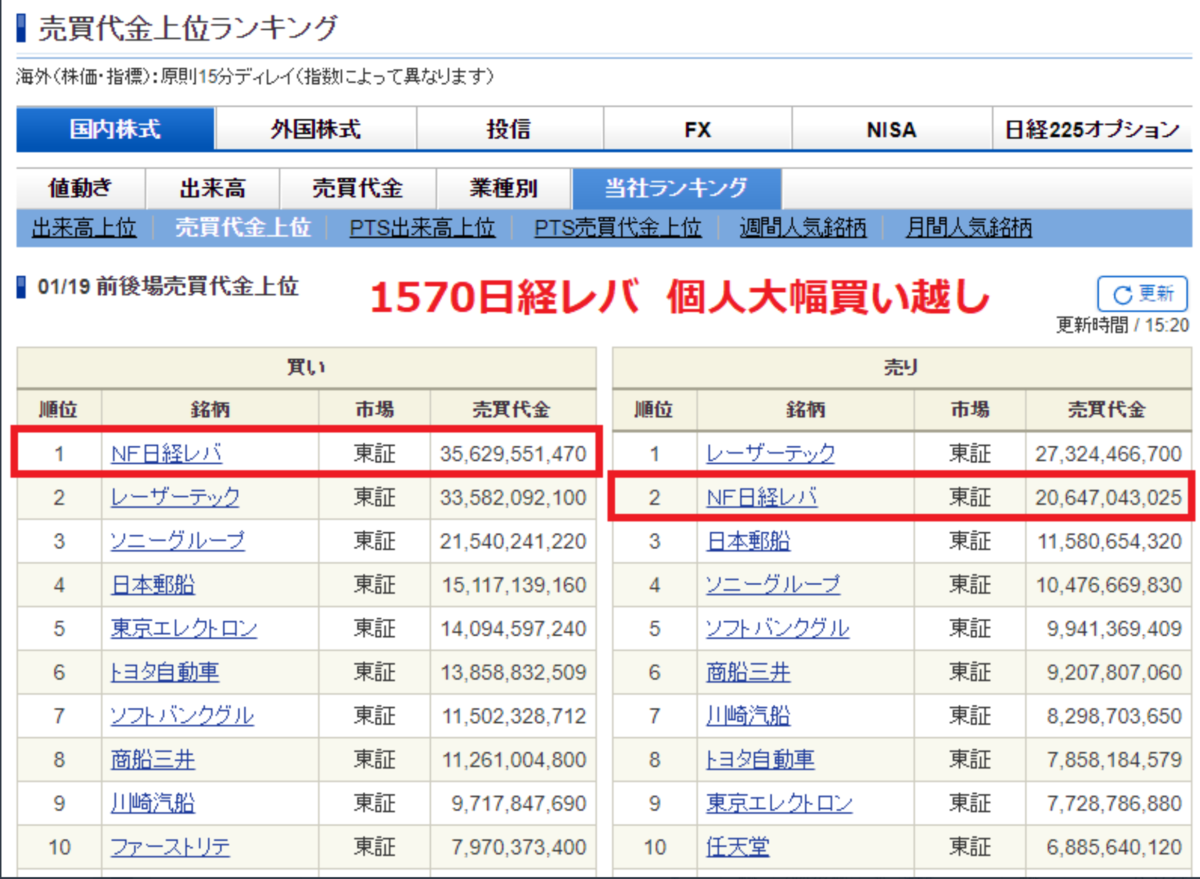Image resolution: width=1200 pixels, height=879 pixels.
Task: Click the value 11,580,654,320
Action: 1109,541
